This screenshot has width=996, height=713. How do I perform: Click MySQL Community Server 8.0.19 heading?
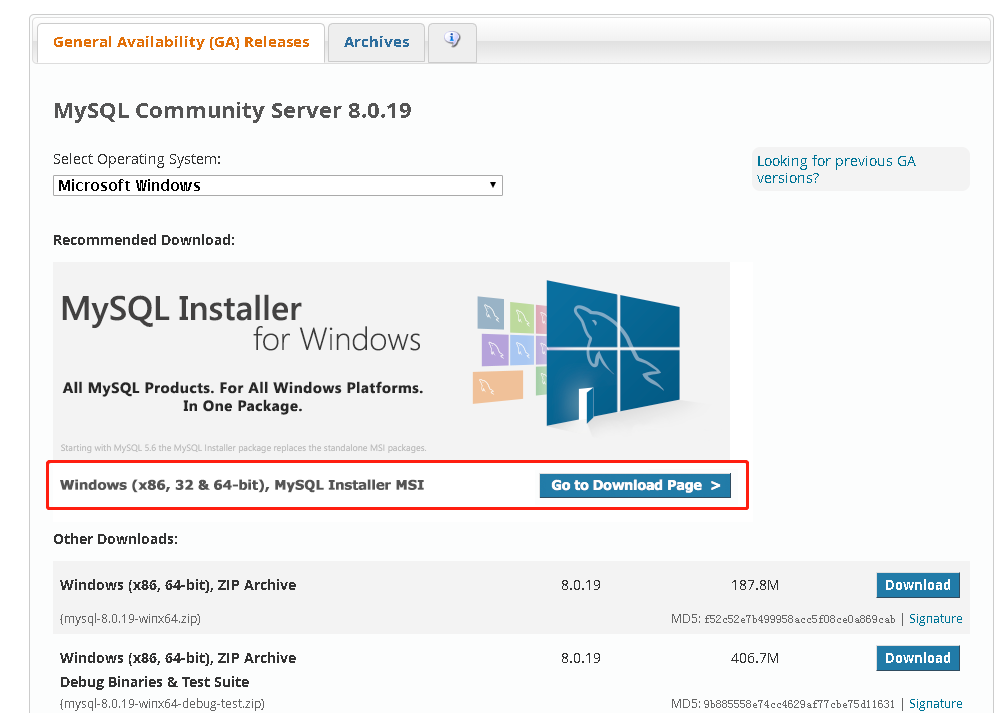tap(232, 111)
